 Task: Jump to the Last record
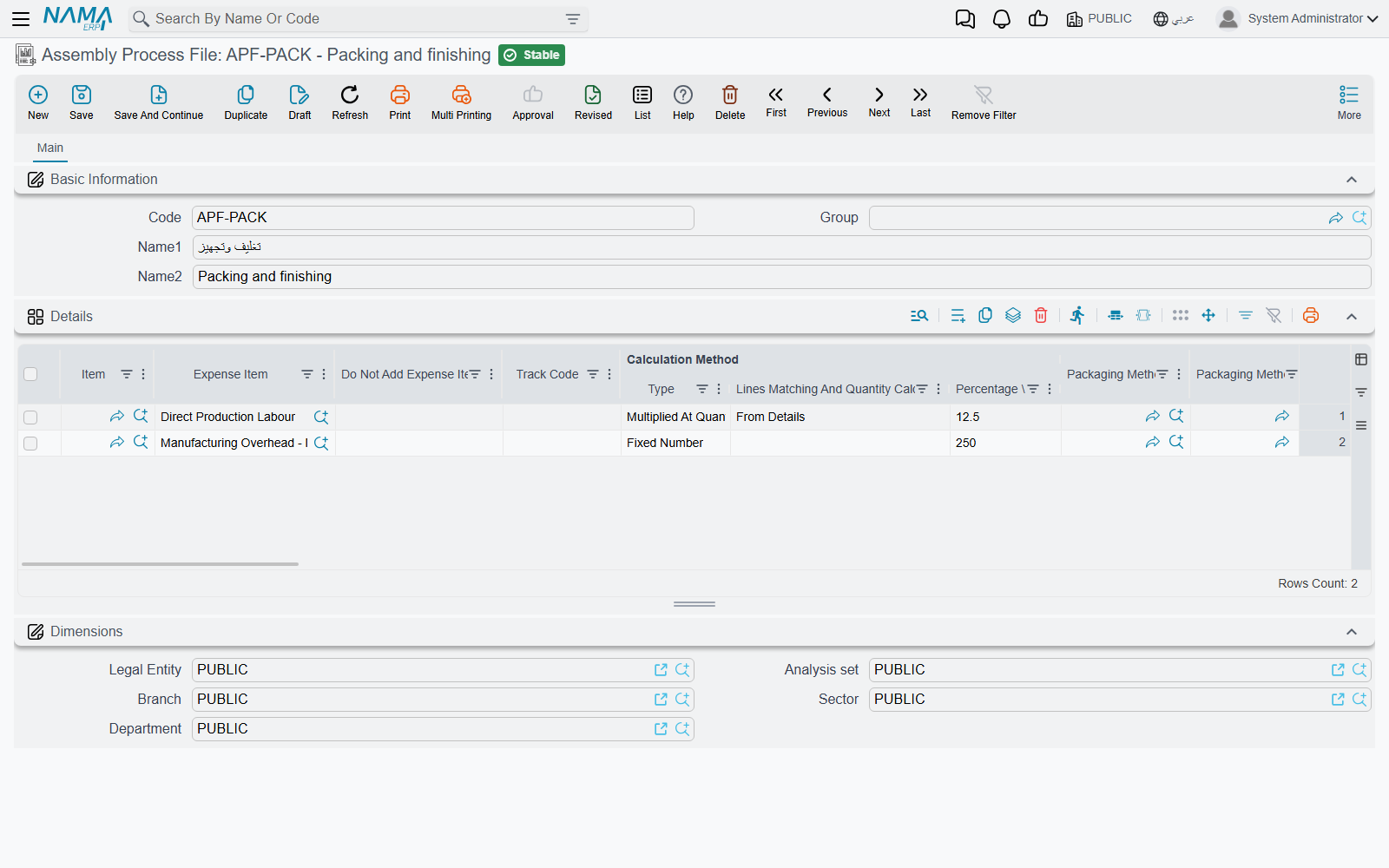click(x=920, y=102)
